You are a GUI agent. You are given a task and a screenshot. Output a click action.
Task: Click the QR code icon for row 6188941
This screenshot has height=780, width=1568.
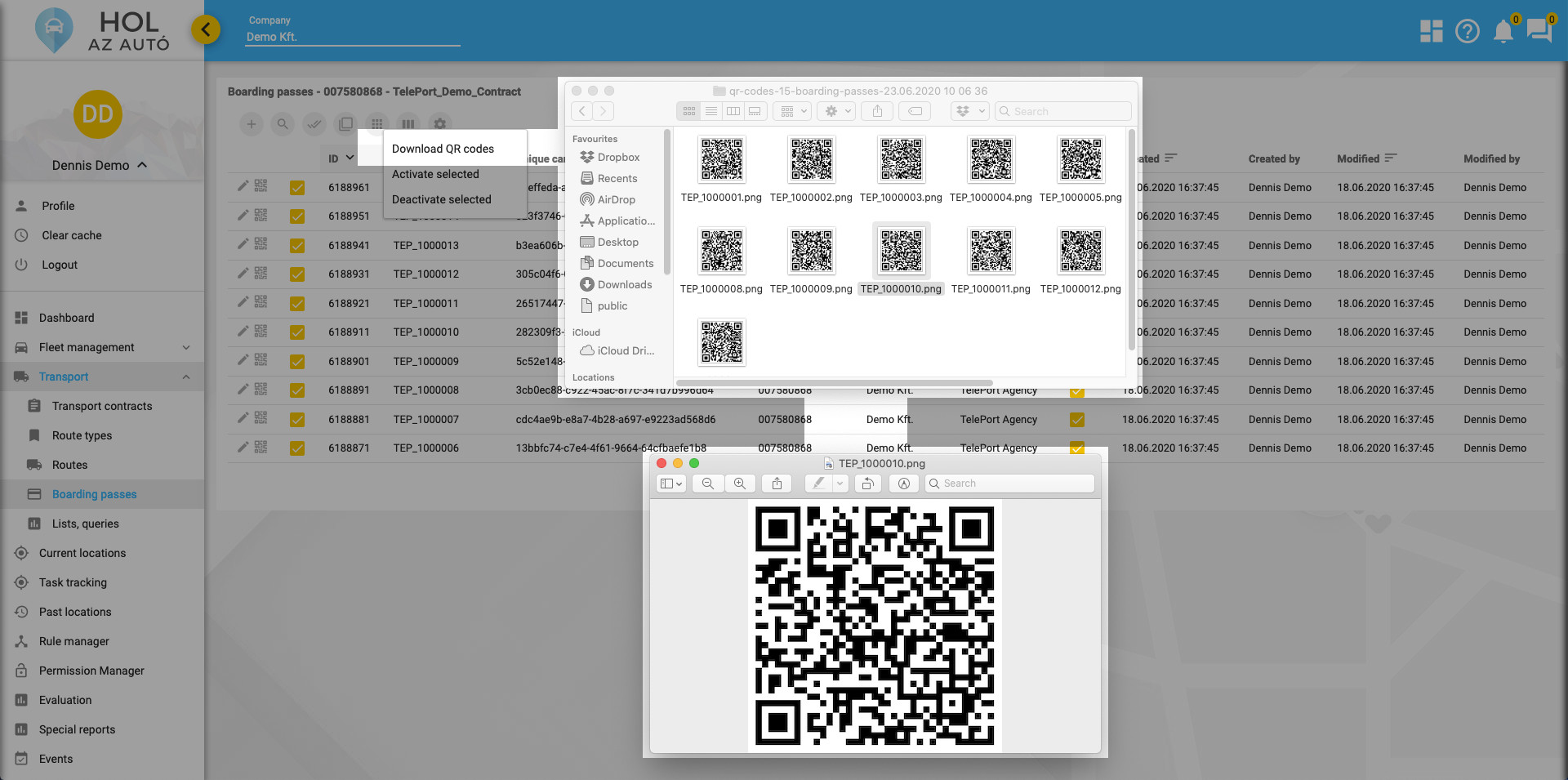261,244
